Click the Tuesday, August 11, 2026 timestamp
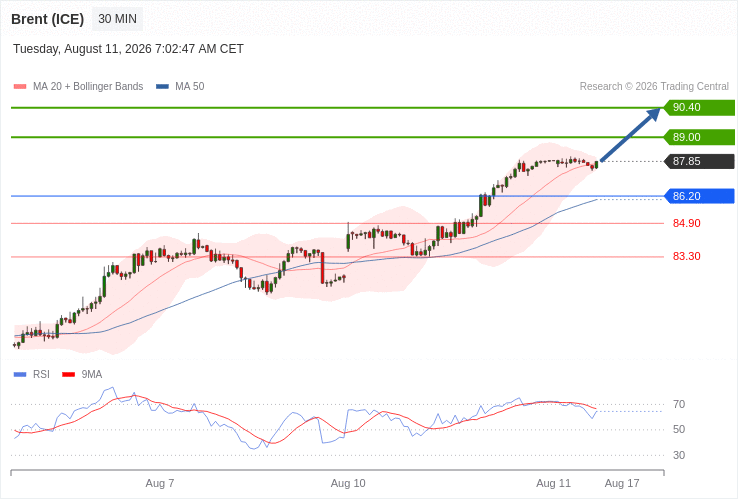This screenshot has height=500, width=738. [128, 49]
